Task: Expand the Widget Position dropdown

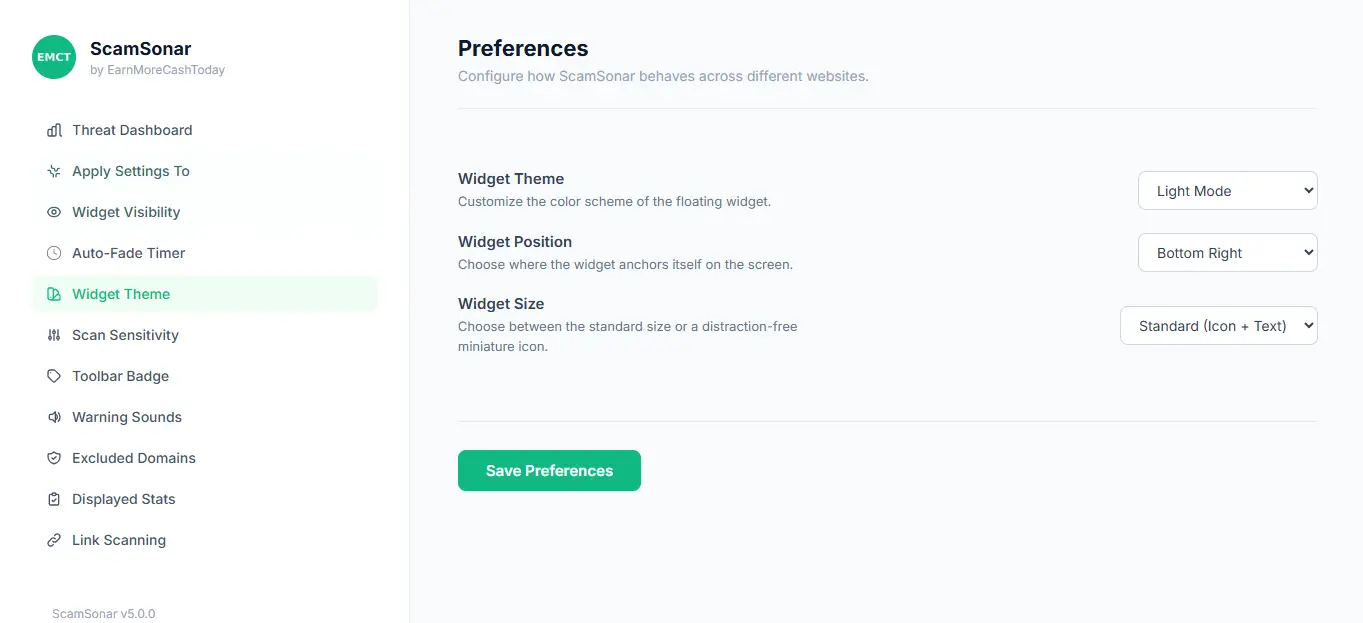Action: [x=1227, y=253]
